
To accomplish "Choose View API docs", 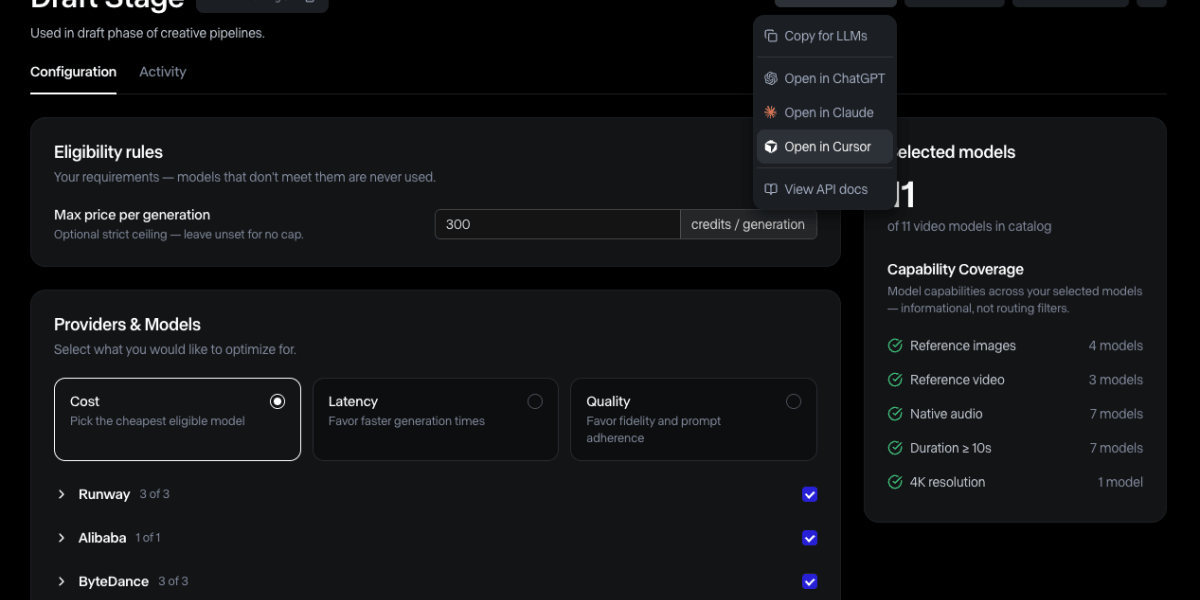I will [x=825, y=189].
